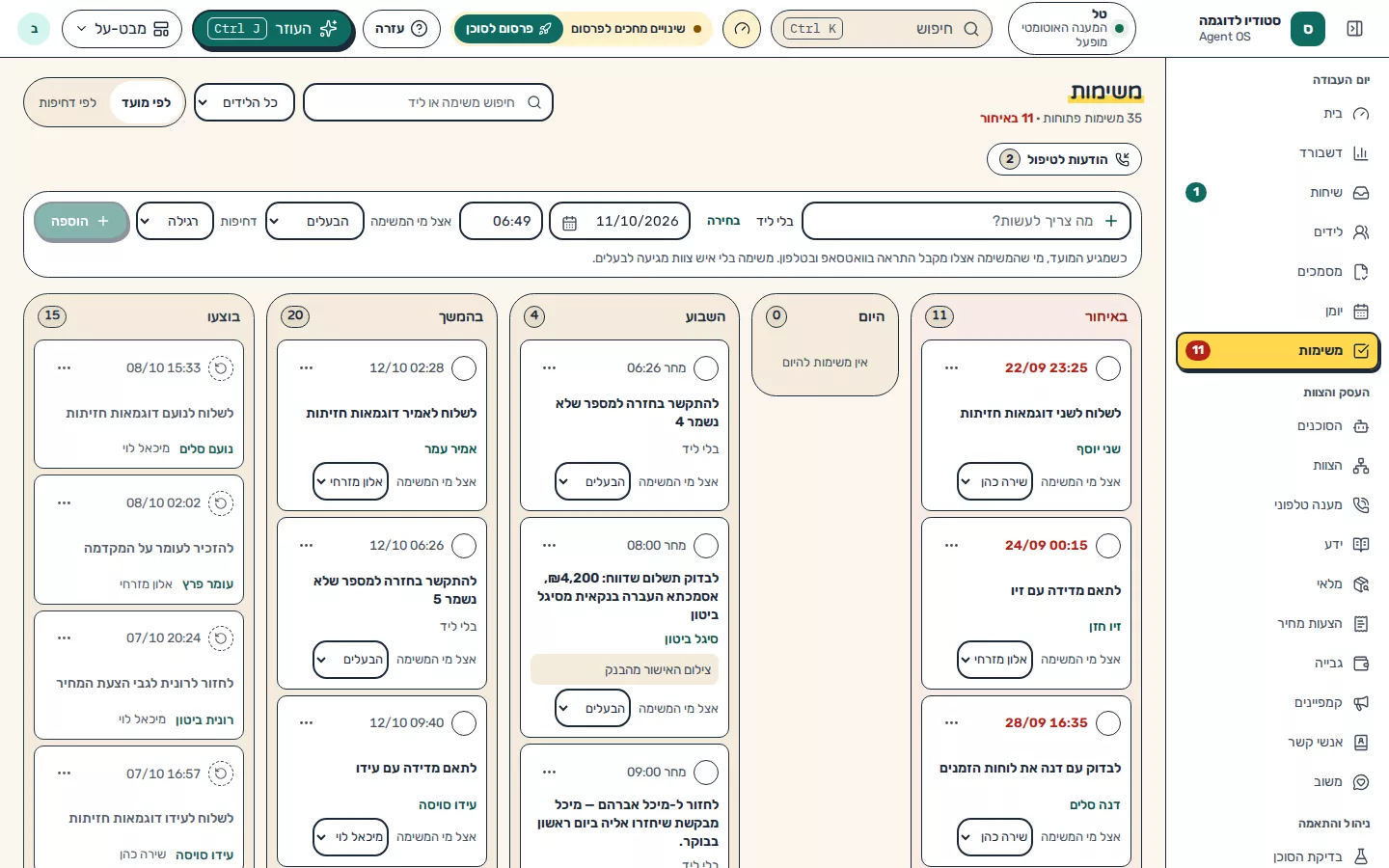The width and height of the screenshot is (1389, 868).
Task: Open the רגילה urgency dropdown
Action: click(175, 222)
